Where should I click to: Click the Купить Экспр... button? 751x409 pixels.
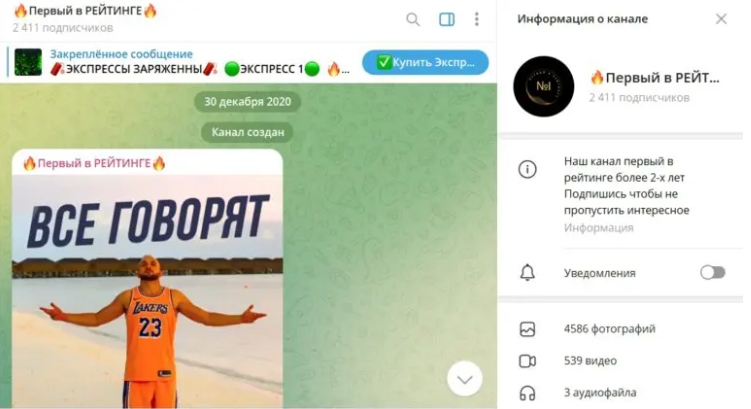pos(425,62)
